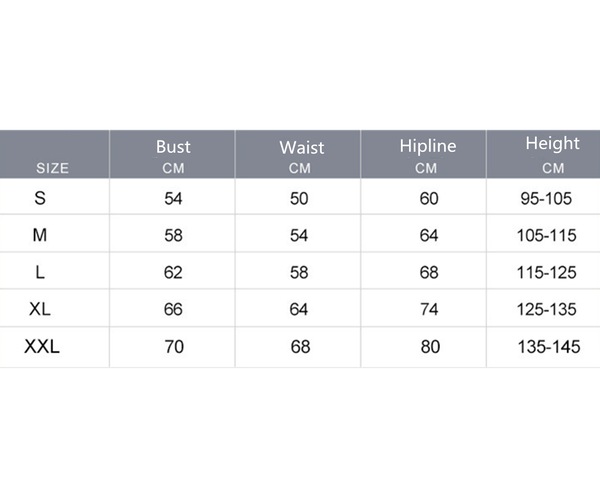Click bust value 62 in L row

173,272
